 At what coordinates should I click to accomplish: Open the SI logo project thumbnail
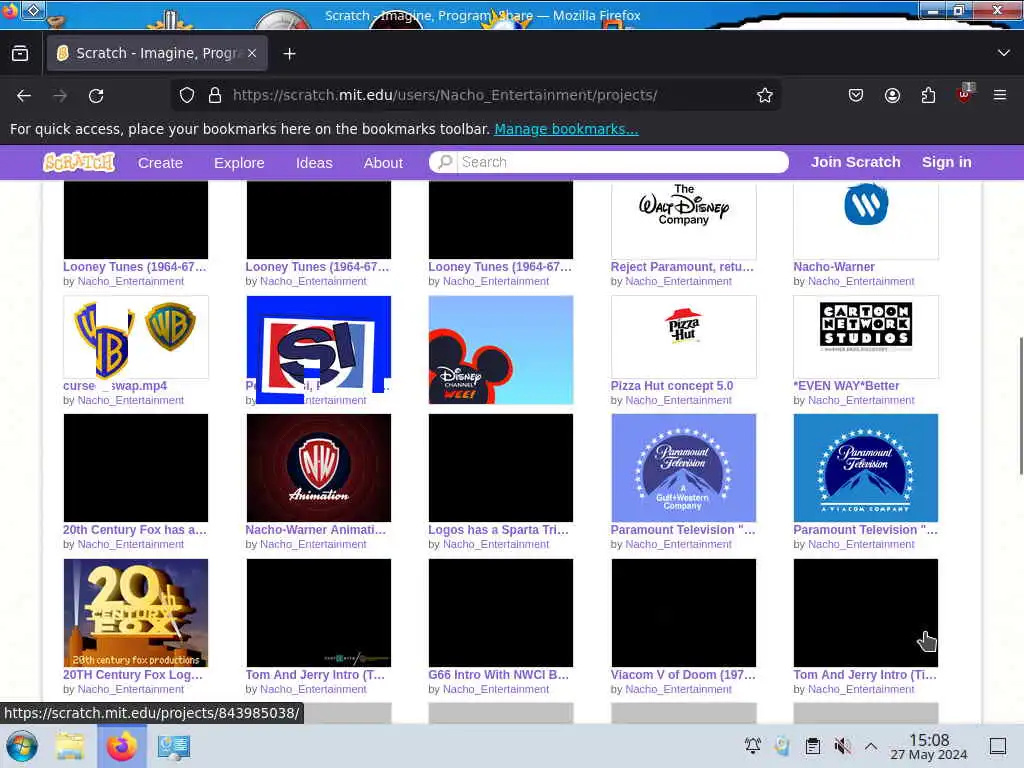(319, 349)
